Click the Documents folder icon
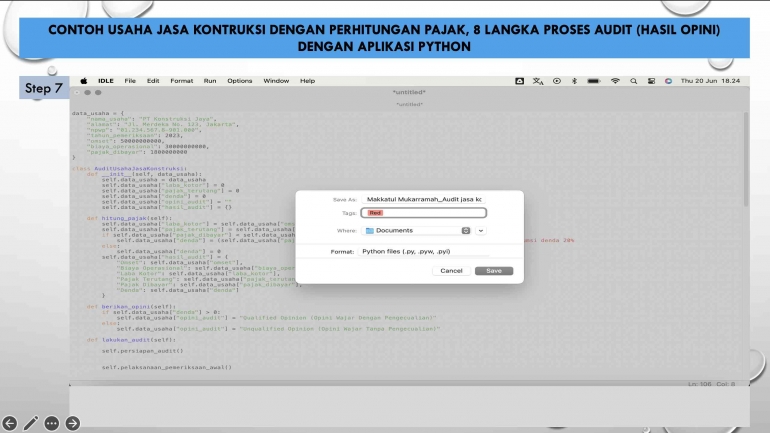770x433 pixels. (x=370, y=230)
